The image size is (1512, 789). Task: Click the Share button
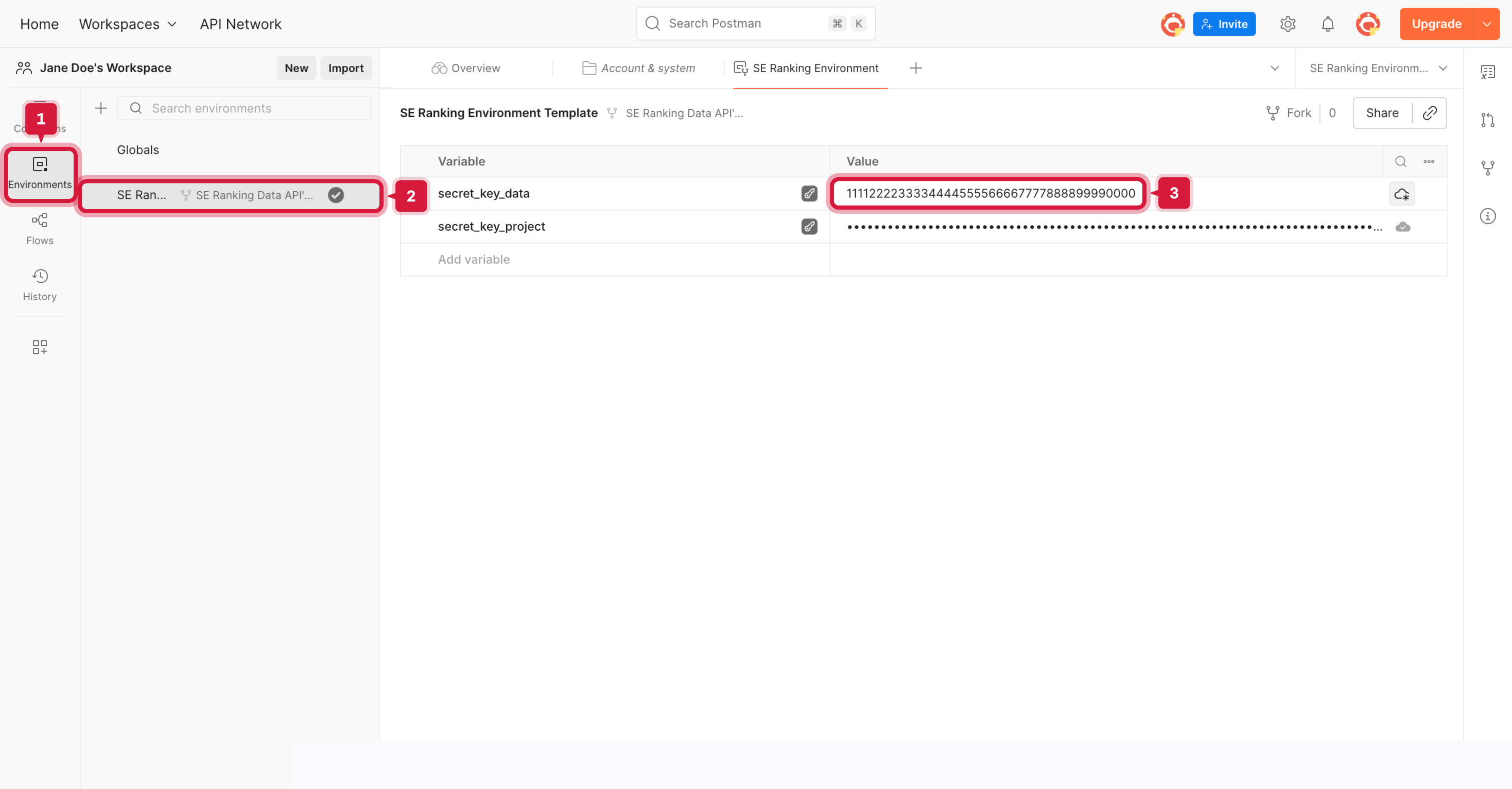1382,113
